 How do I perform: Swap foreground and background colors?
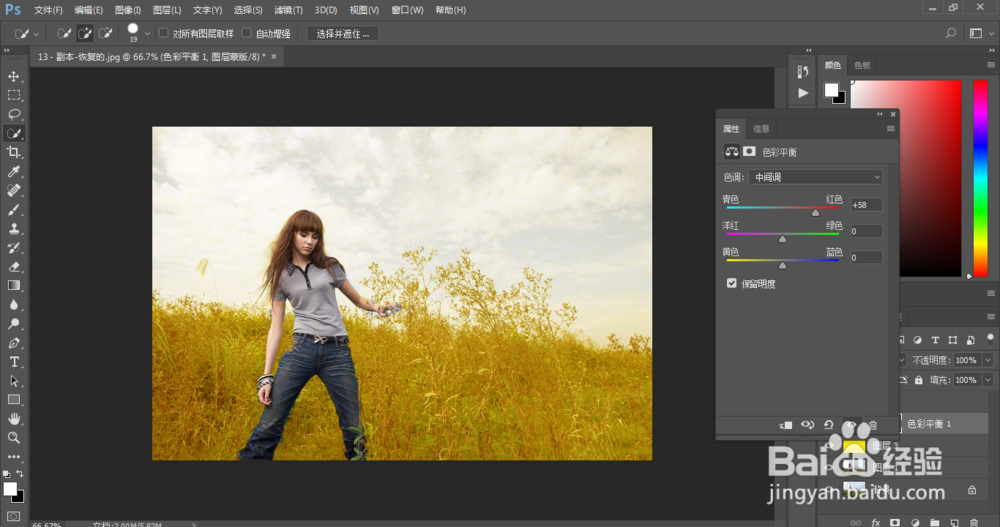click(20, 473)
